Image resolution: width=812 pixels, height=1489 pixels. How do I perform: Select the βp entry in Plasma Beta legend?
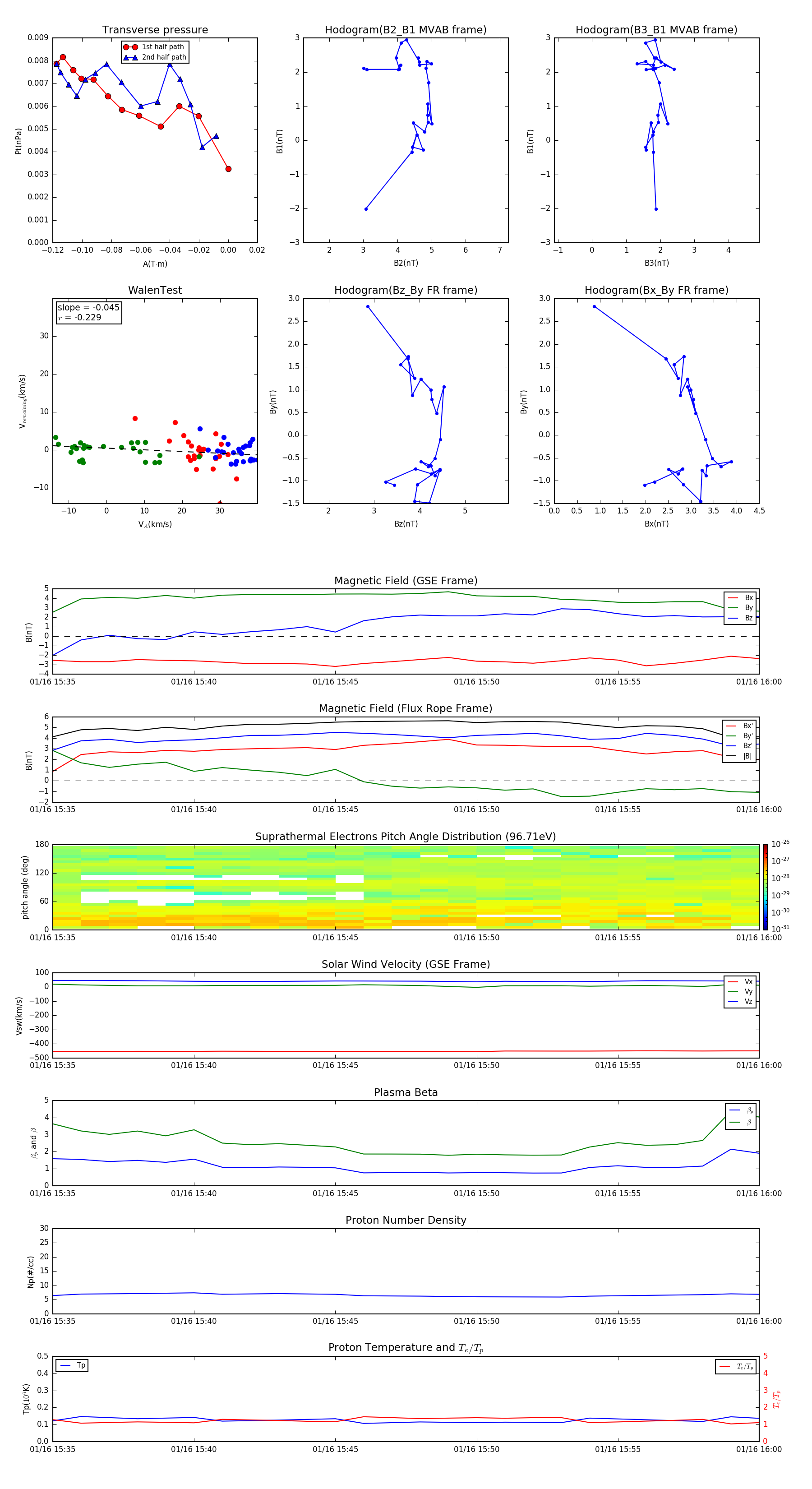pos(742,1110)
